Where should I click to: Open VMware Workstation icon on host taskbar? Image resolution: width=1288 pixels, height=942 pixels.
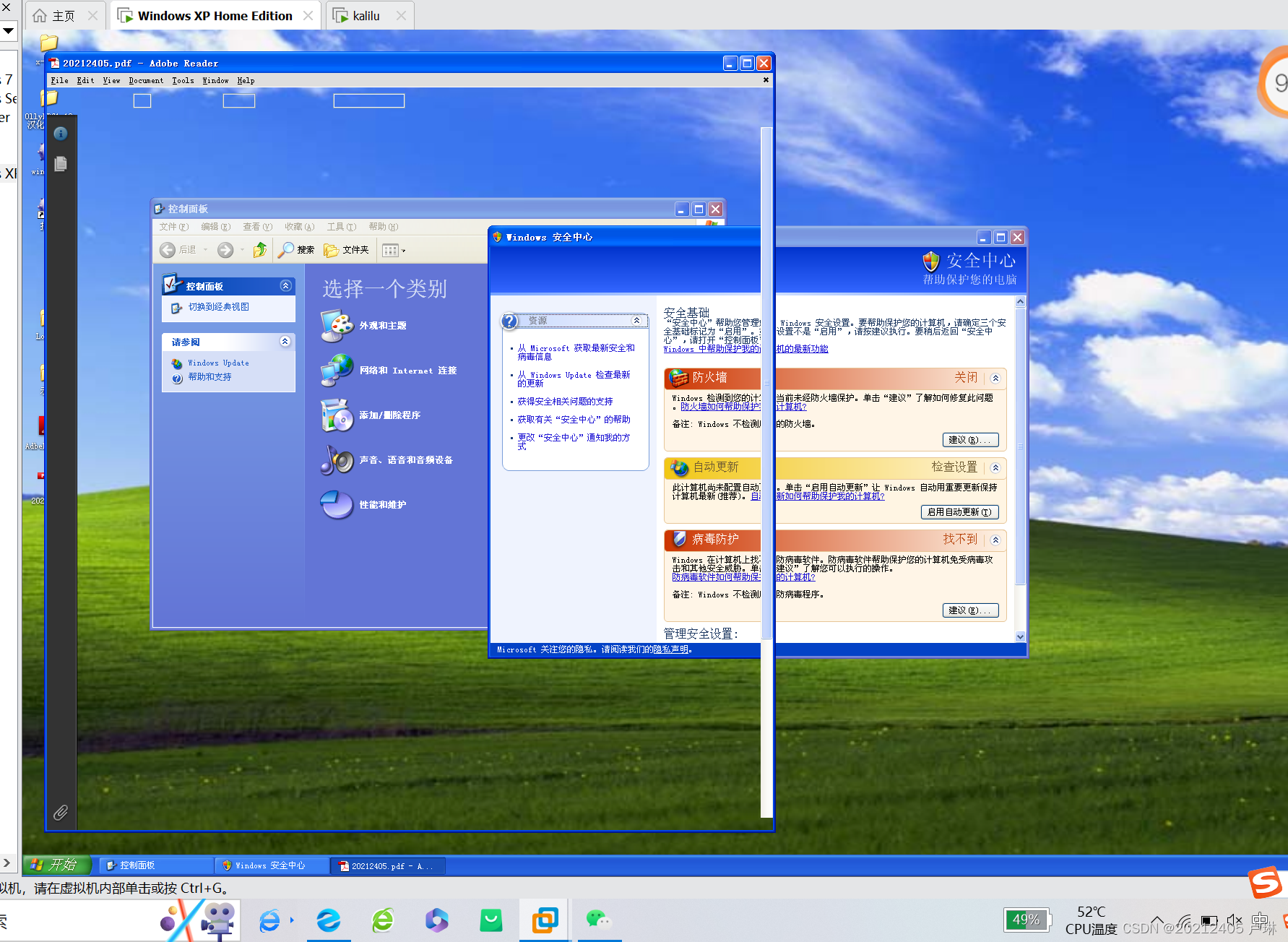click(x=545, y=920)
